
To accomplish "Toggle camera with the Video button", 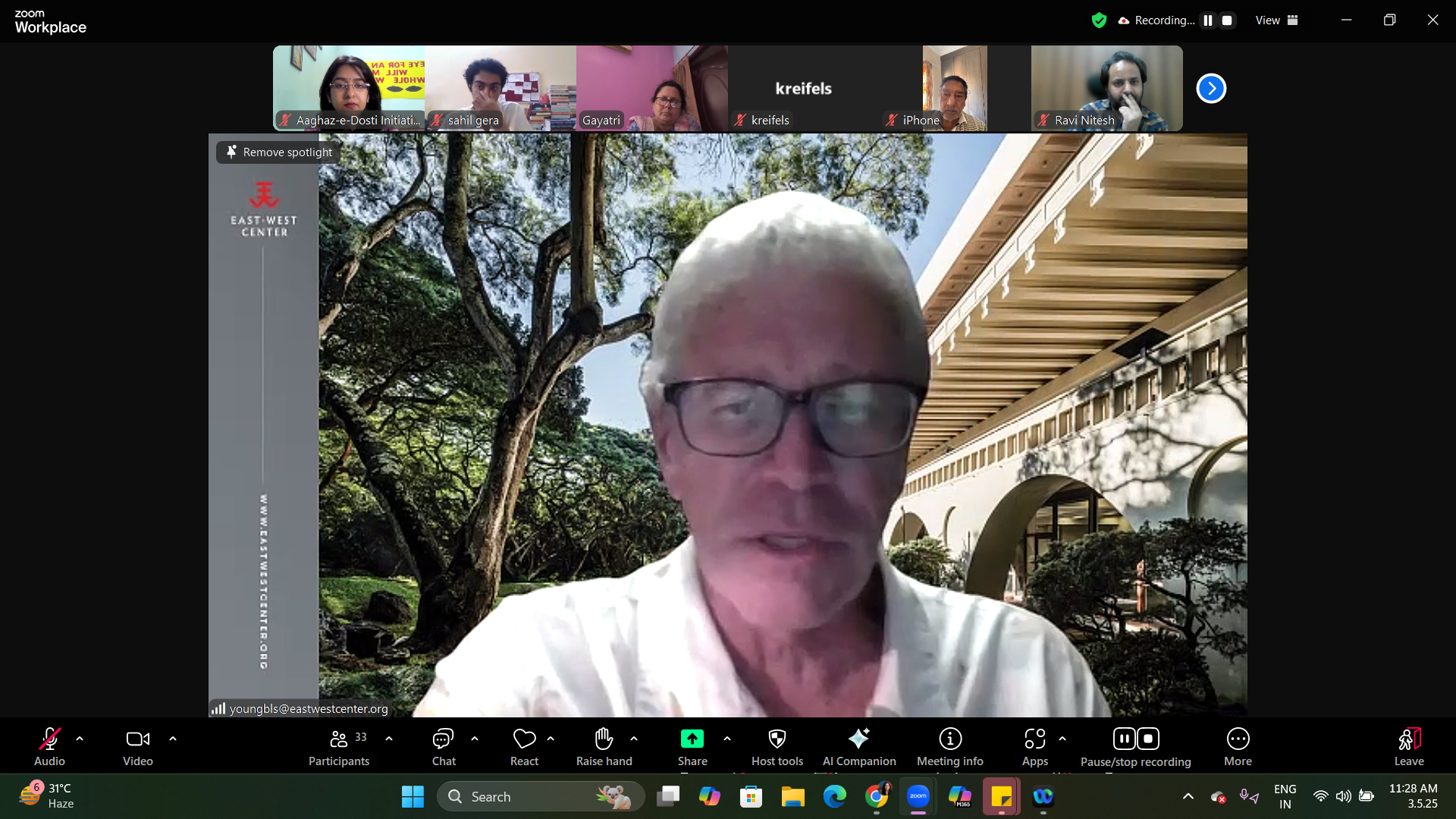I will (x=137, y=739).
